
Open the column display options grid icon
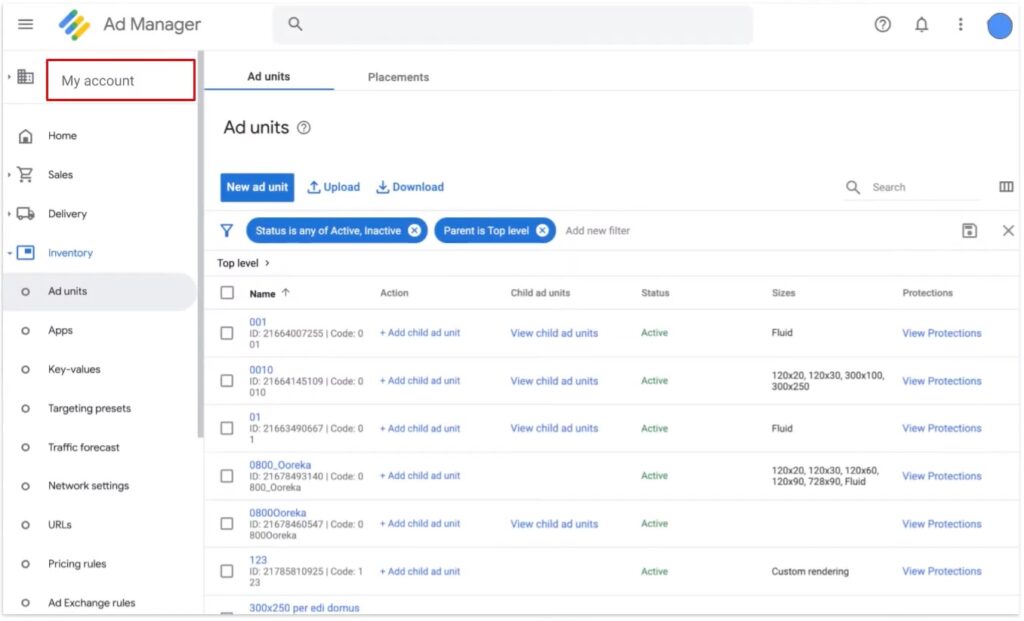(x=1005, y=187)
